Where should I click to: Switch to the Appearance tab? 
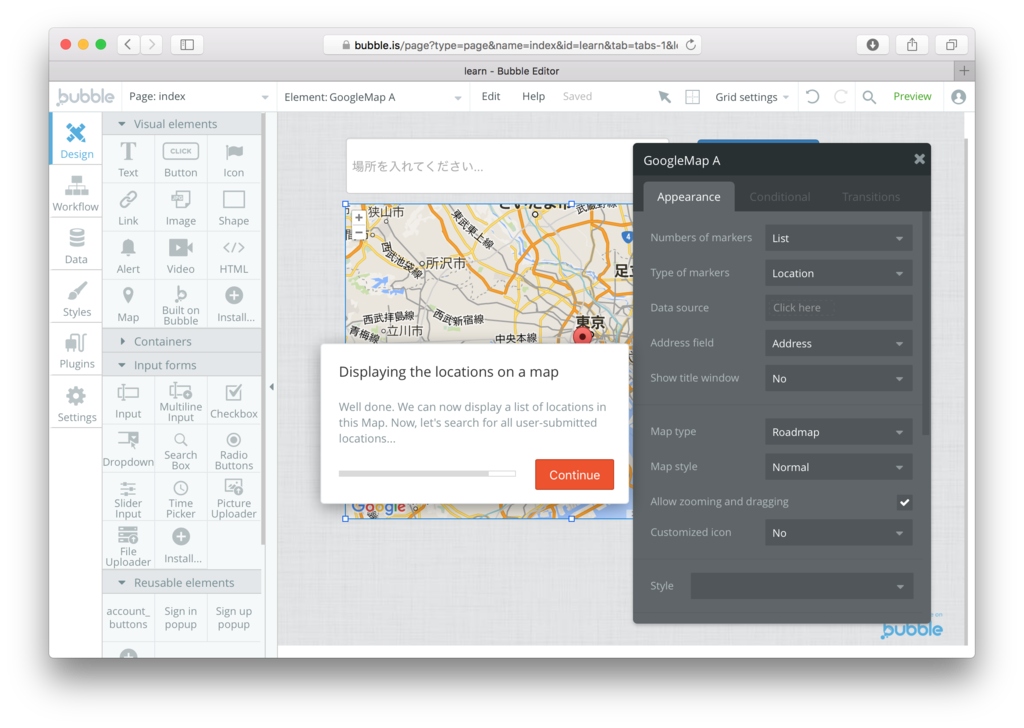[x=688, y=197]
